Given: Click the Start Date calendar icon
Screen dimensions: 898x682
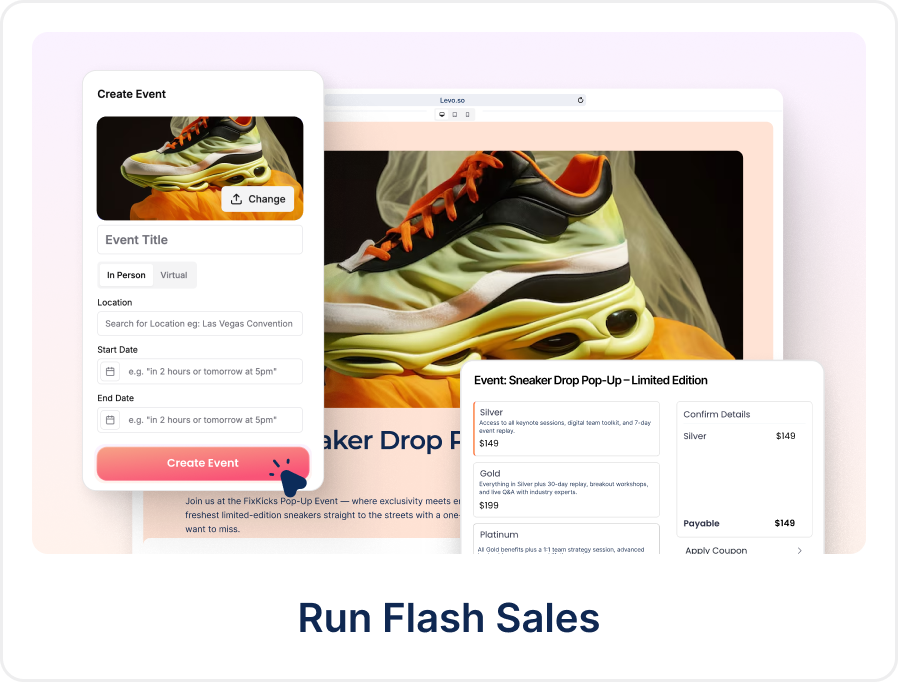Looking at the screenshot, I should click(110, 372).
